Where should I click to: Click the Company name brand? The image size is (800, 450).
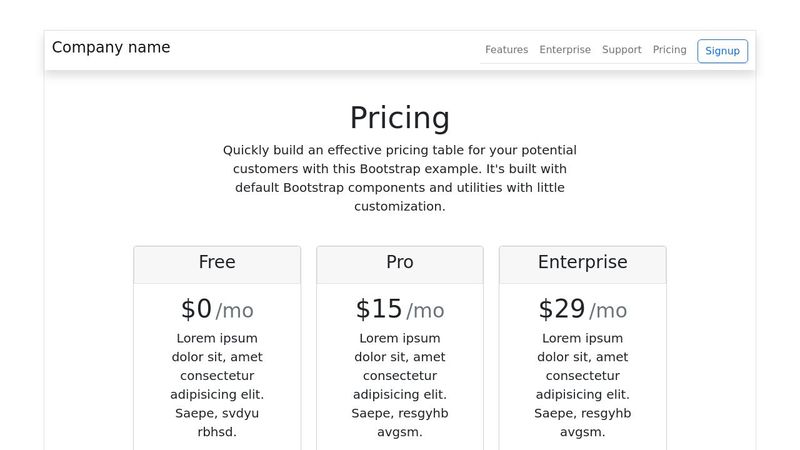[x=111, y=47]
